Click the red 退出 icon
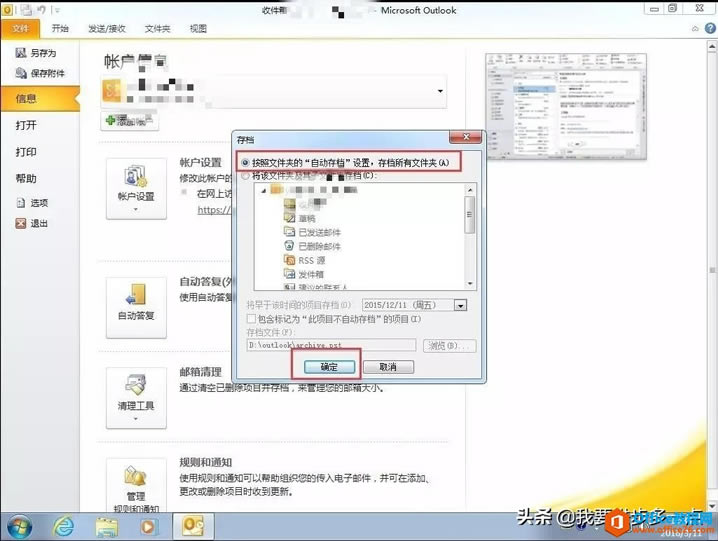Screen dimensions: 718x541 (21, 223)
